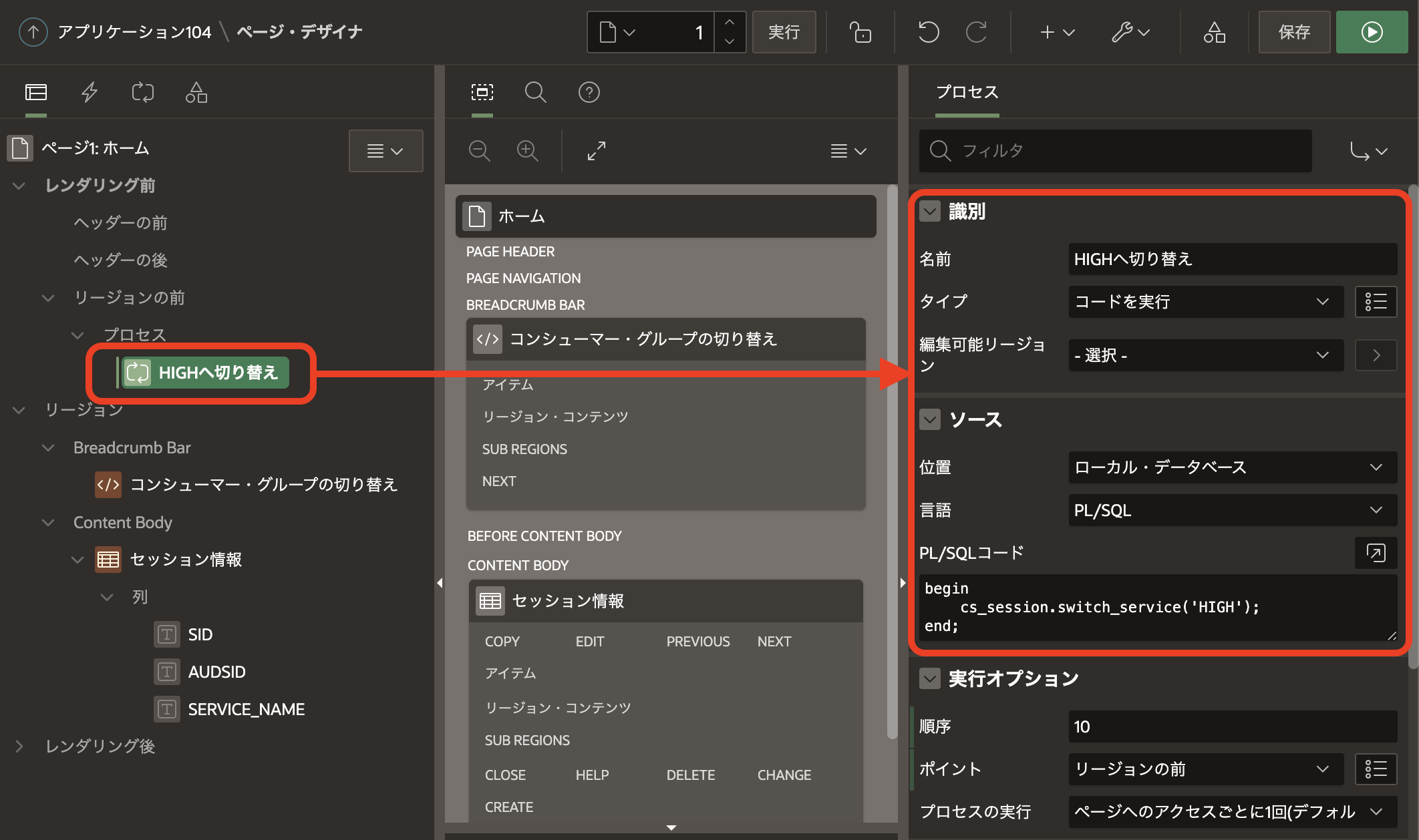Screen dimensions: 1419x840
Task: Toggle the page lock icon
Action: pyautogui.click(x=860, y=31)
